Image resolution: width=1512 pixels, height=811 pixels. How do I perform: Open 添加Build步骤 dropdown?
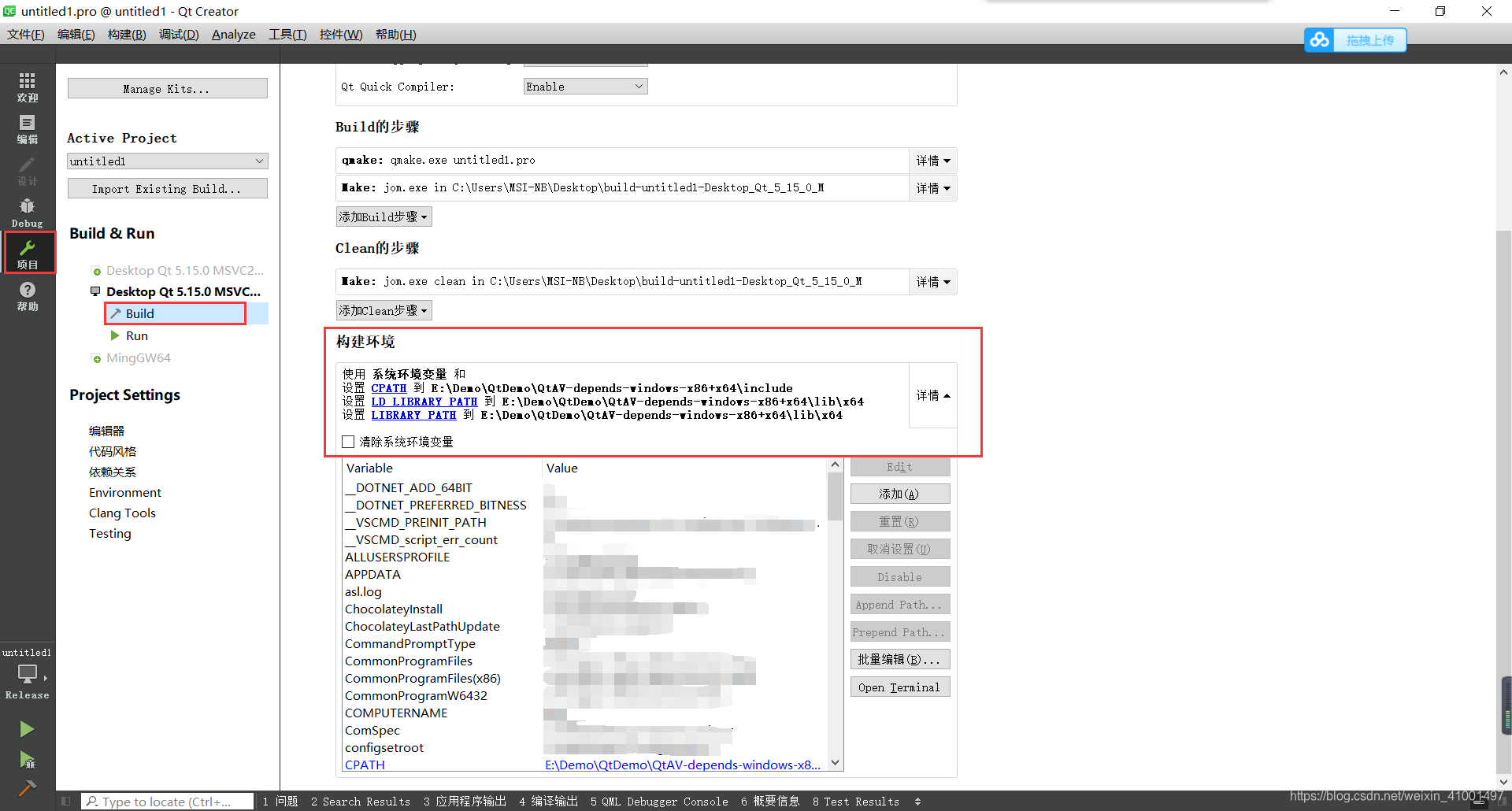(384, 217)
